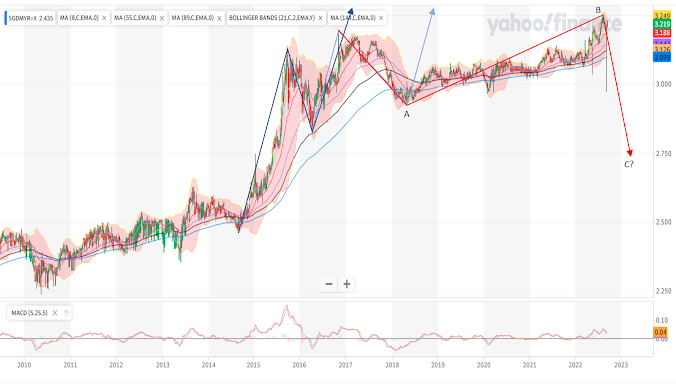Click the red 3.188 price tag
Image resolution: width=676 pixels, height=384 pixels.
coord(662,33)
